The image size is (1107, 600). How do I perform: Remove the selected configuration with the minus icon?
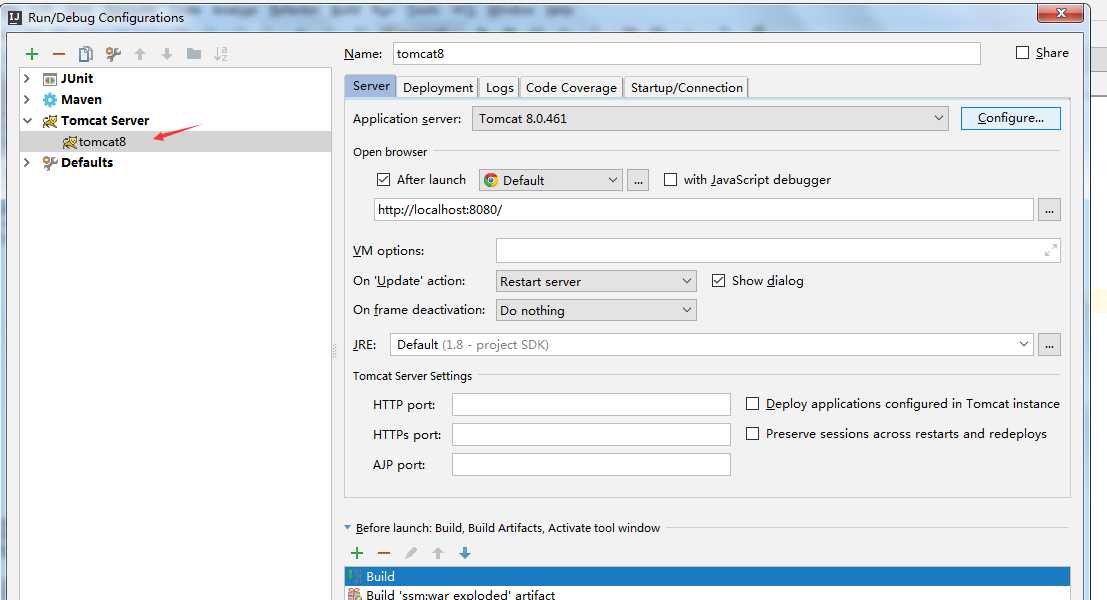[x=59, y=54]
